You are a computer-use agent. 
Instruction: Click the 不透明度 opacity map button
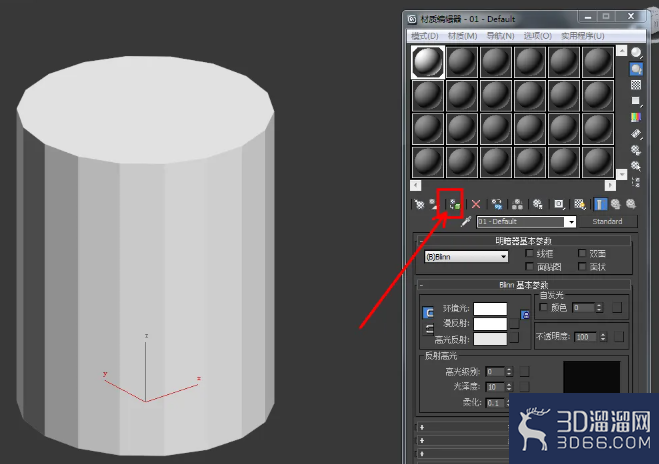(x=619, y=336)
